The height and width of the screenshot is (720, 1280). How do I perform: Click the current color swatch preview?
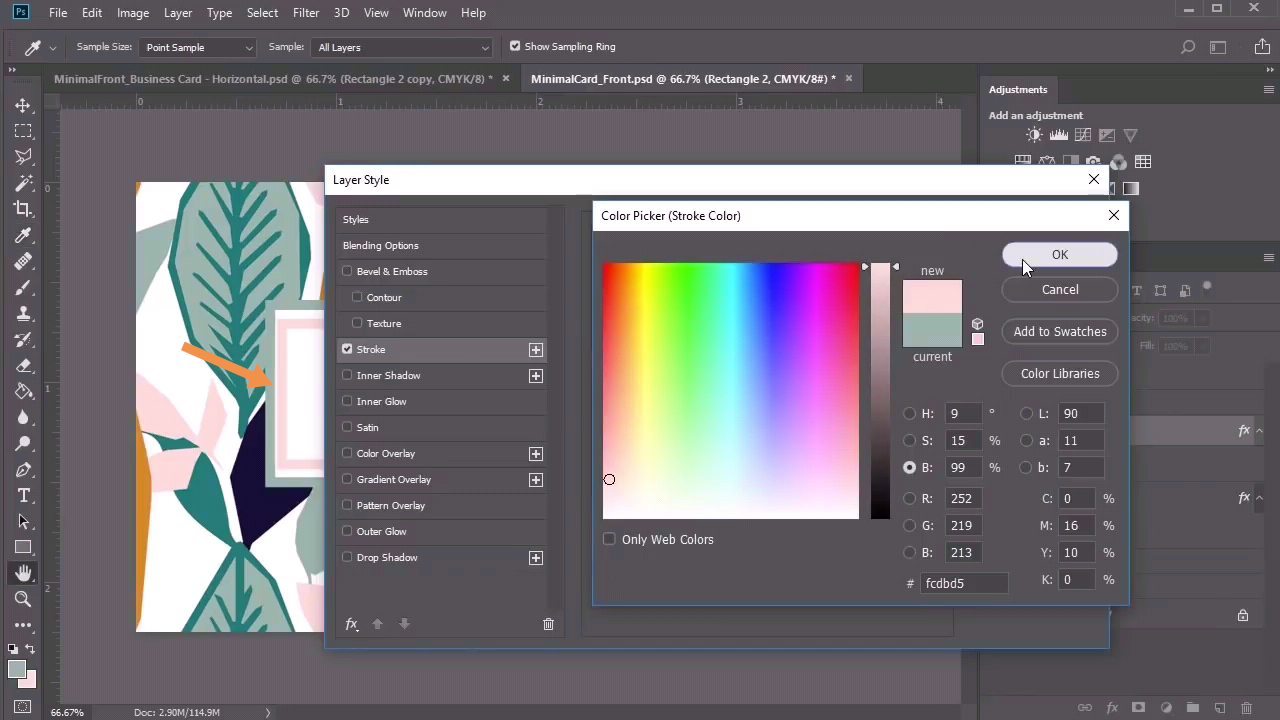pos(932,330)
